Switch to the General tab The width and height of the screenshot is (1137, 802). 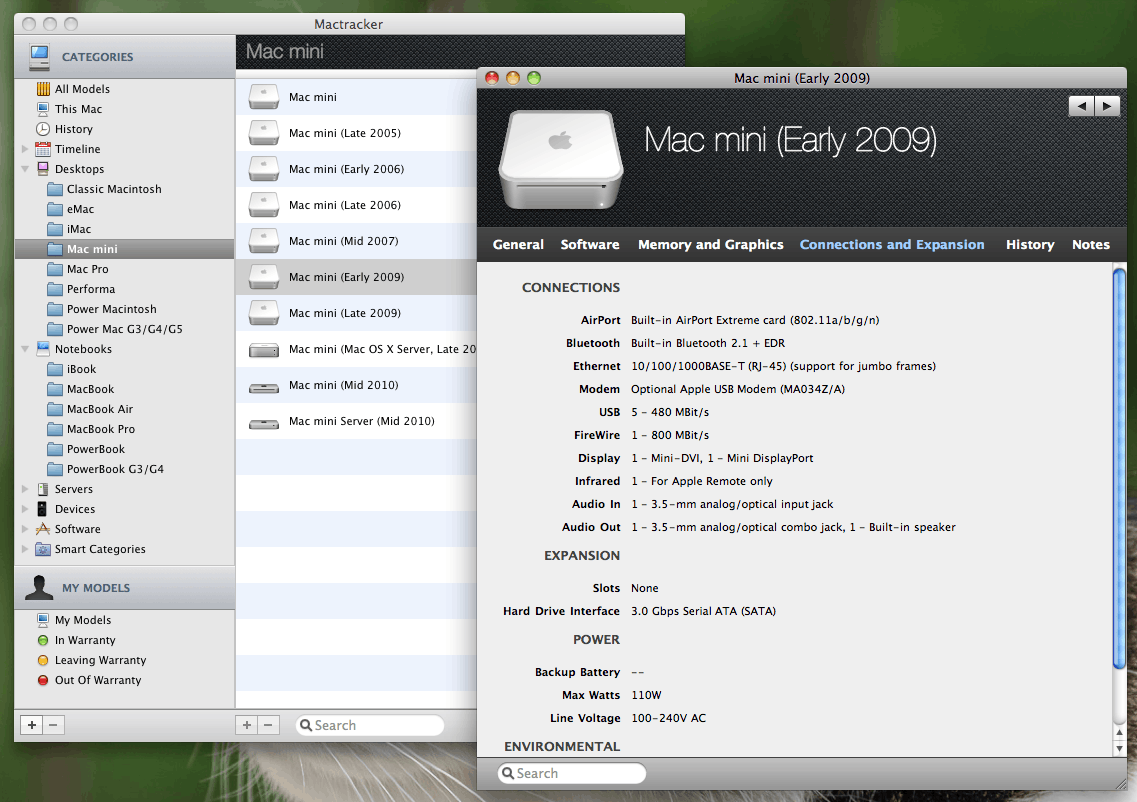(x=518, y=244)
